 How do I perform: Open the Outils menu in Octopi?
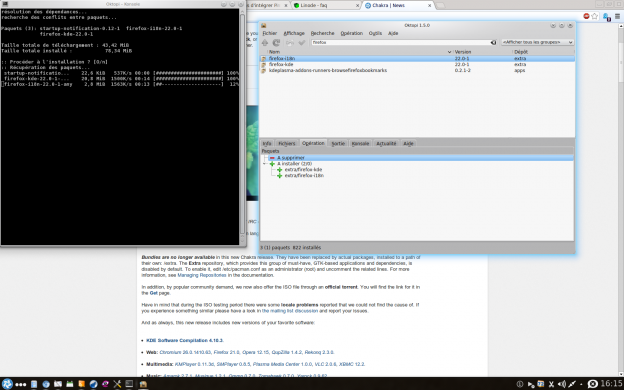(x=375, y=33)
